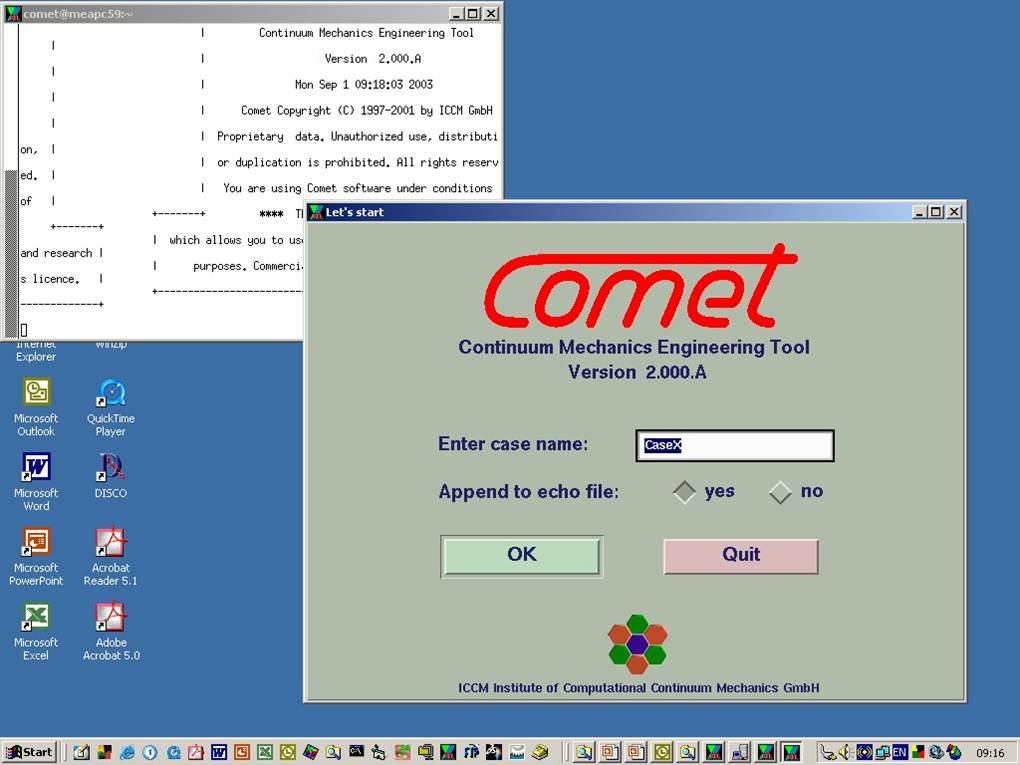Open the Let's start window system menu icon
The height and width of the screenshot is (765, 1020).
click(316, 212)
